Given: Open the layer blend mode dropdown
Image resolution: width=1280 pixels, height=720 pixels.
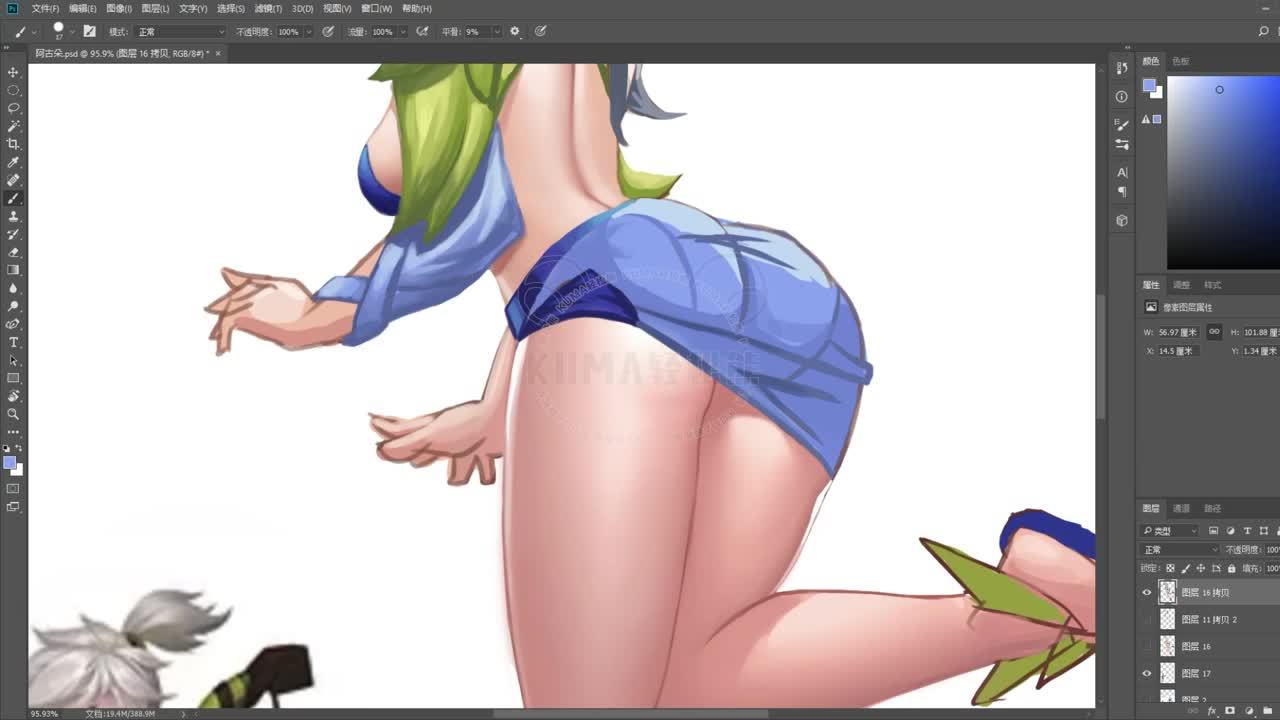Looking at the screenshot, I should (x=1180, y=550).
